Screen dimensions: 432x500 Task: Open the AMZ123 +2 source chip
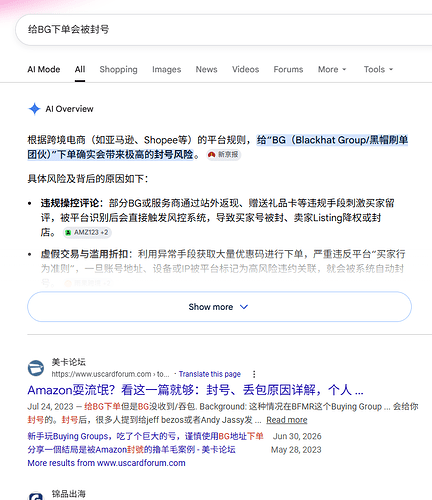(87, 232)
